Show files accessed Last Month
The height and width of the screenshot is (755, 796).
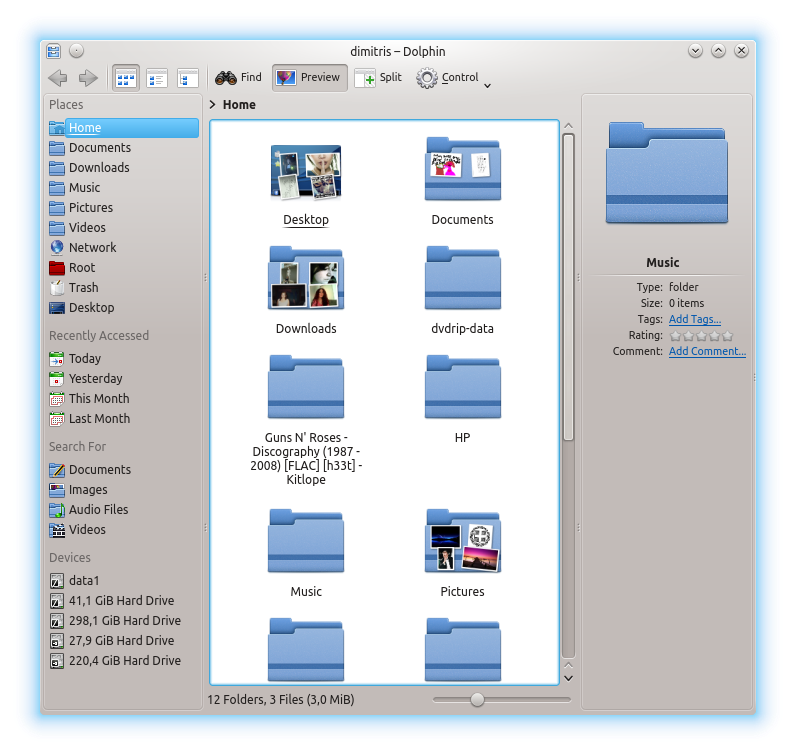pos(123,419)
